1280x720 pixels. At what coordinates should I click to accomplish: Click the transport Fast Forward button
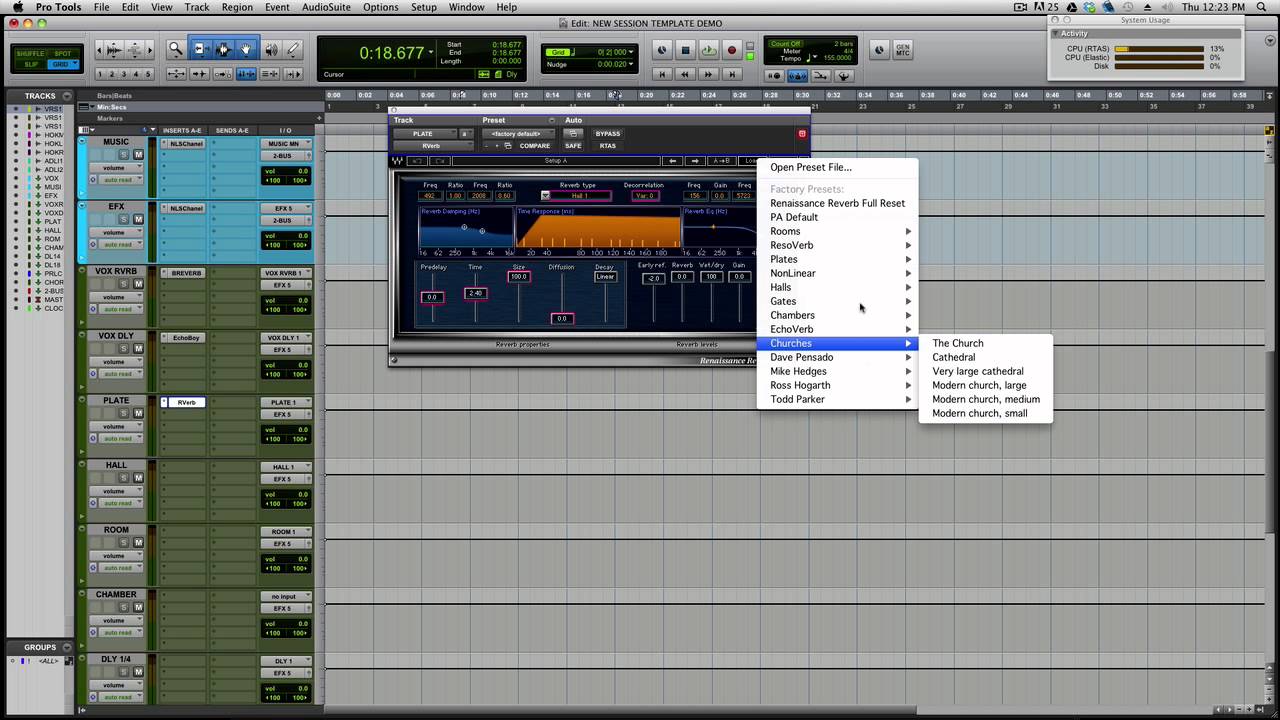[x=709, y=74]
